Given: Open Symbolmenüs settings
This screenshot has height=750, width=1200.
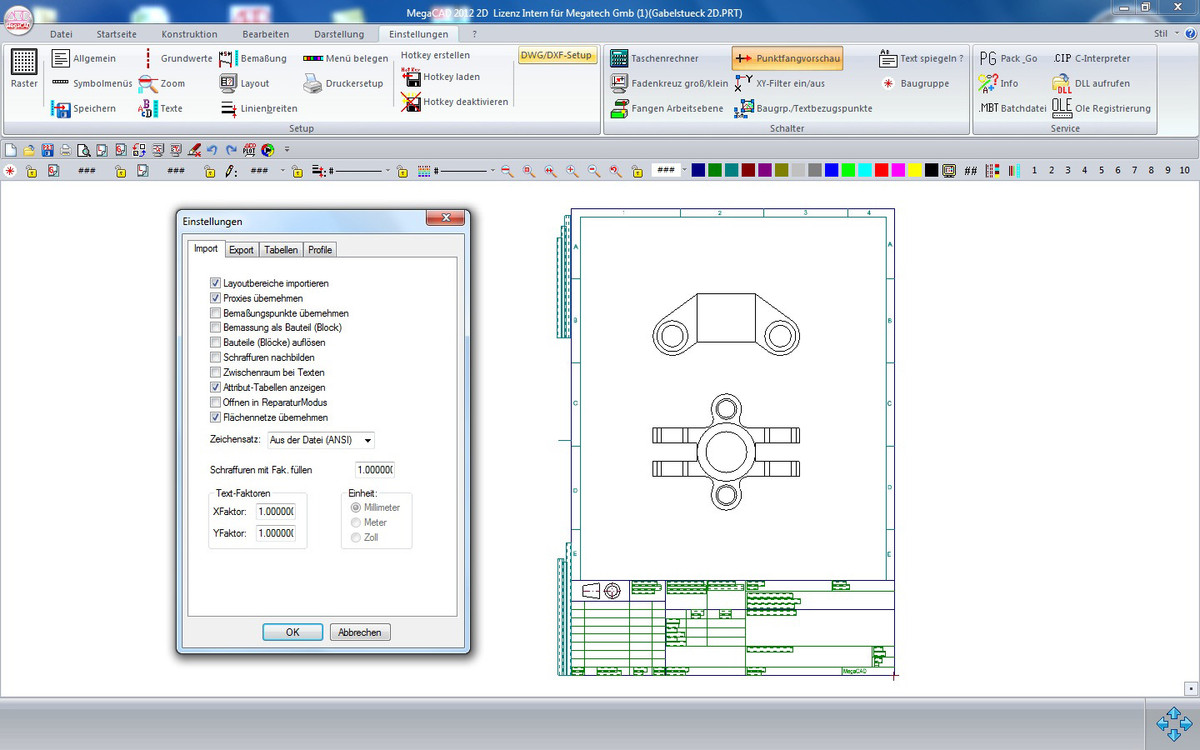Looking at the screenshot, I should [91, 83].
